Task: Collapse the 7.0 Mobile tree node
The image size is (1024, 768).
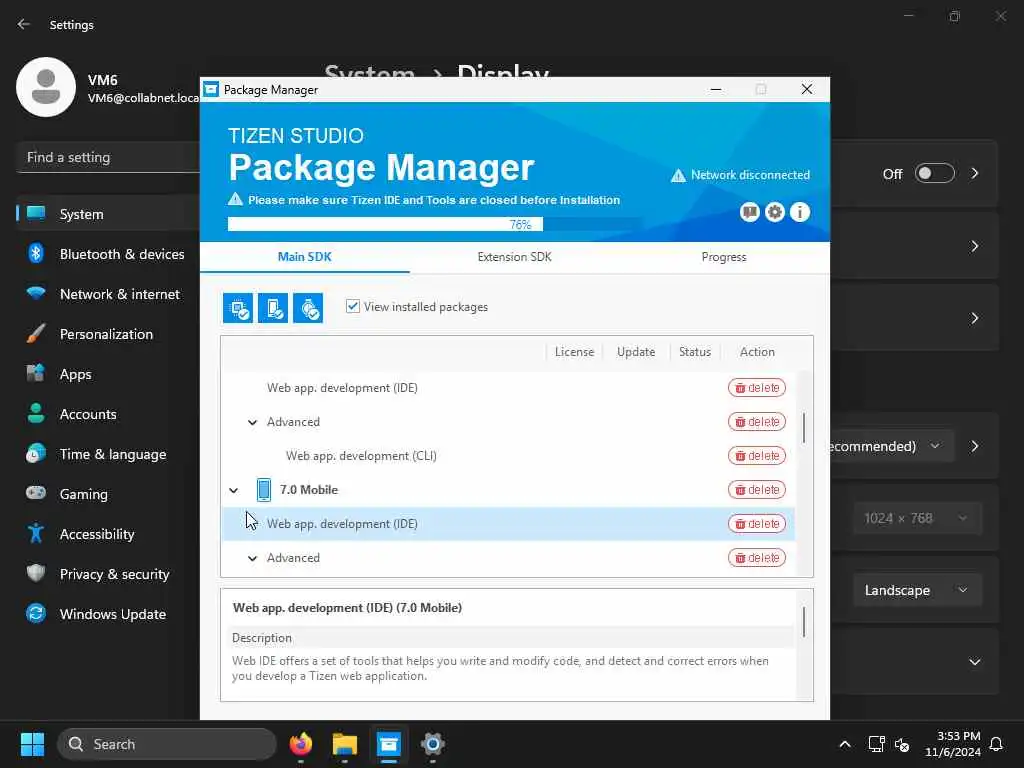Action: [x=234, y=490]
